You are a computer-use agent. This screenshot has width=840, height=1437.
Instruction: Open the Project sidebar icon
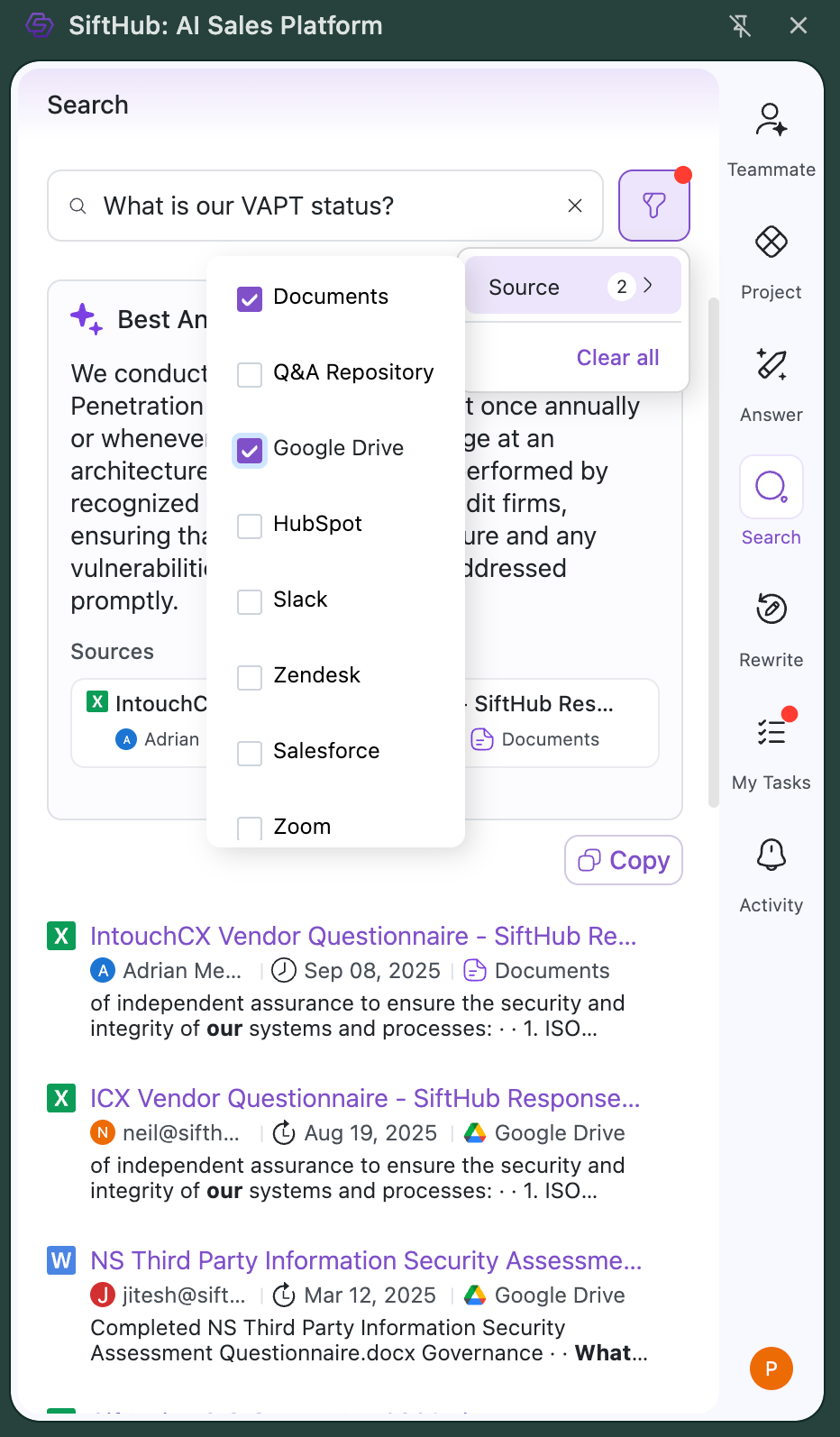click(771, 243)
